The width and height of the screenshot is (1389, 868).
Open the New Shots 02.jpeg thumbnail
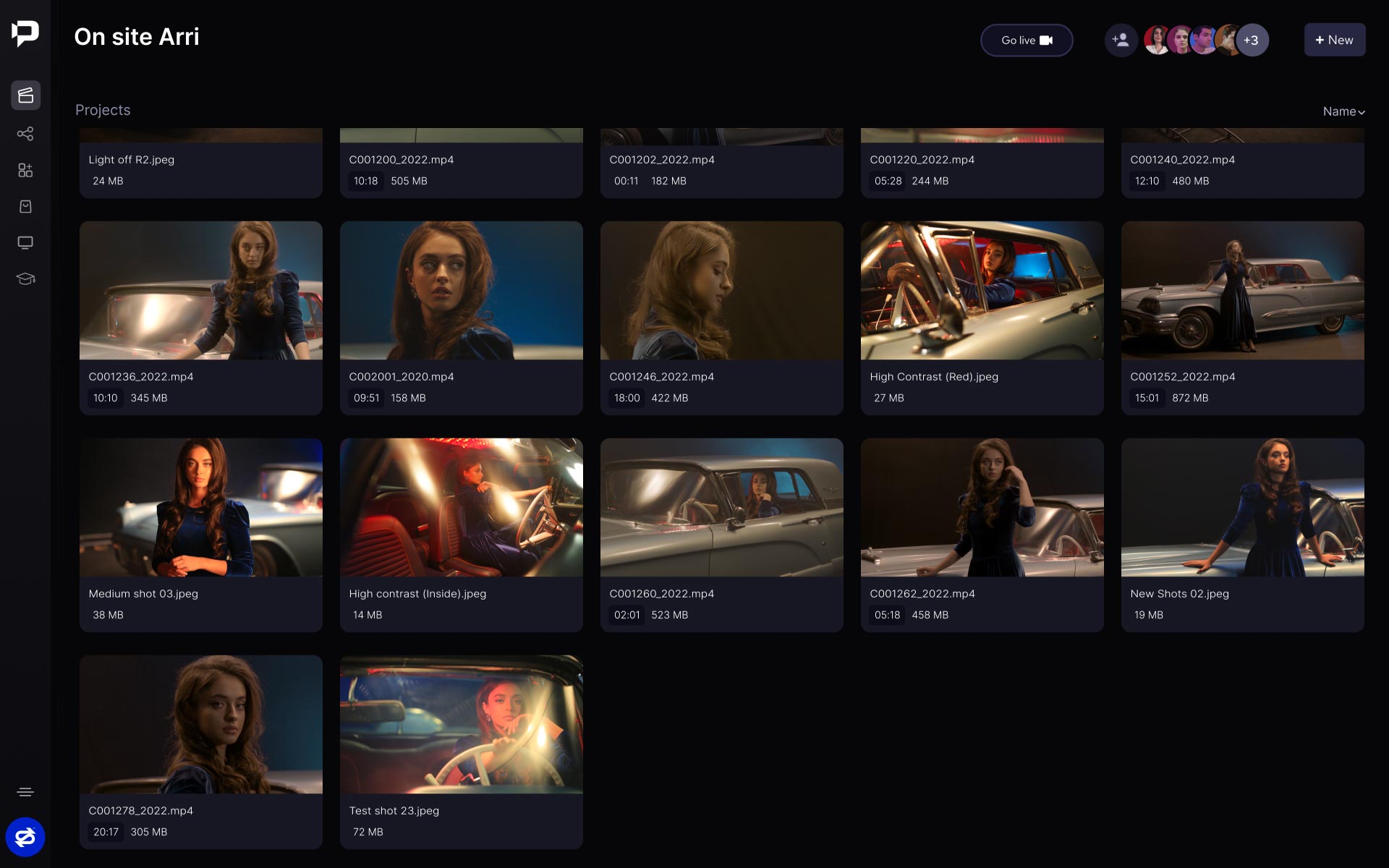point(1243,507)
